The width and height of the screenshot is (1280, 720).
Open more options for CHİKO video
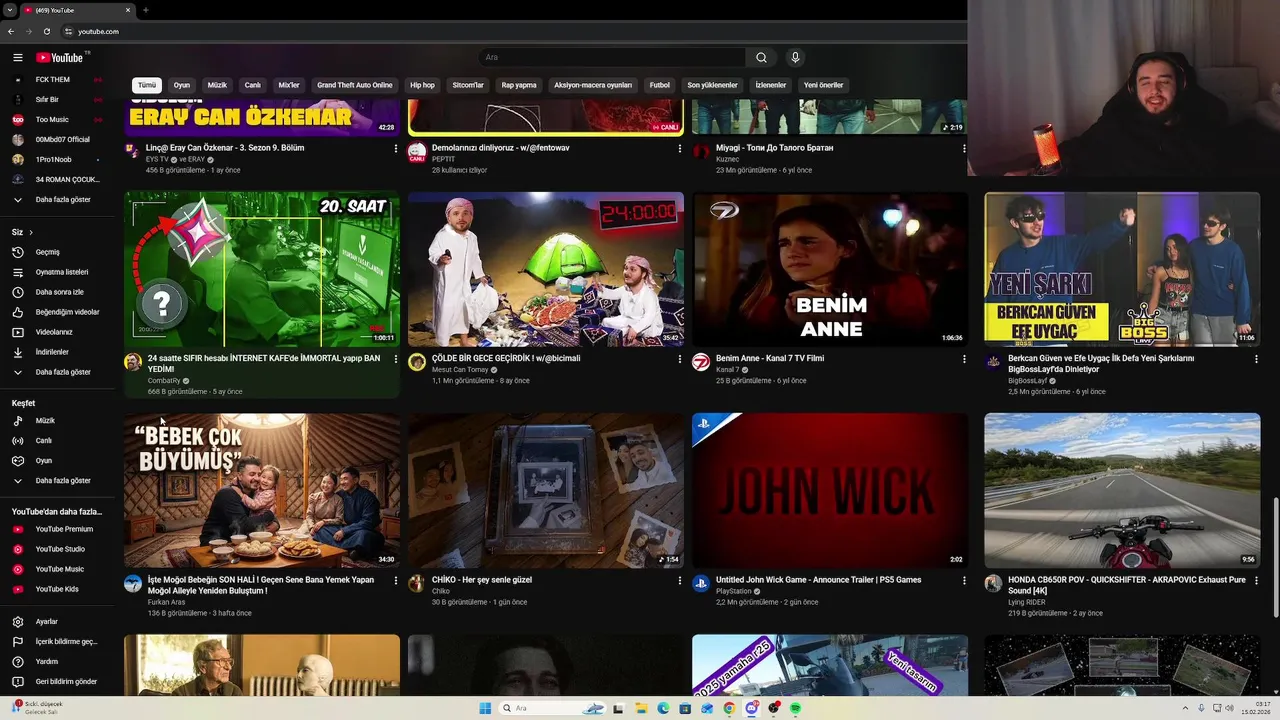pos(680,580)
